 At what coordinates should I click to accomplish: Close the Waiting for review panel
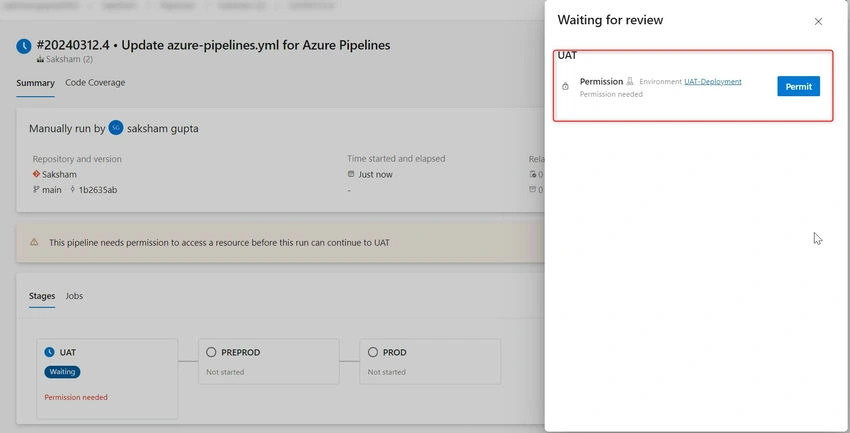(818, 22)
